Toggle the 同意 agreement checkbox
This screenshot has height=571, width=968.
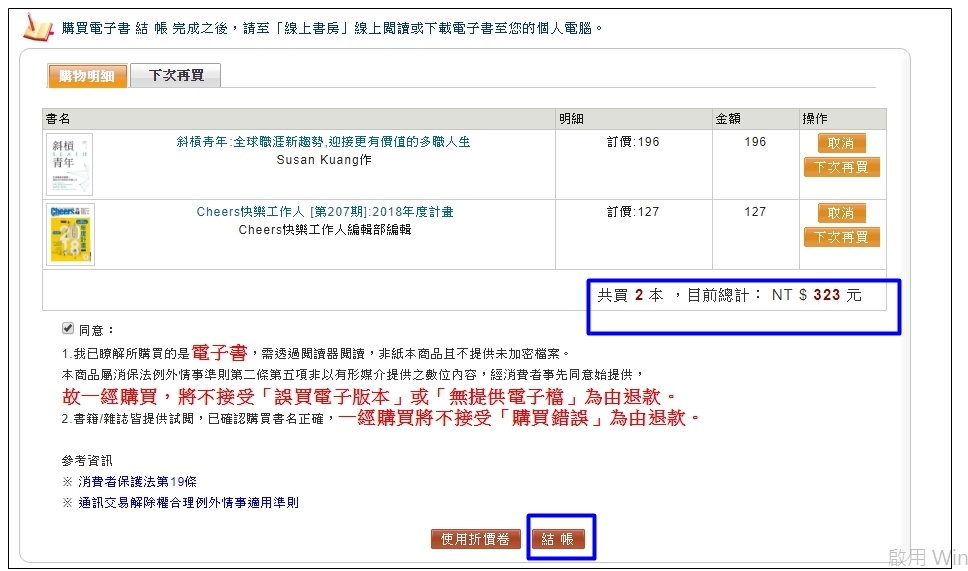coord(67,328)
